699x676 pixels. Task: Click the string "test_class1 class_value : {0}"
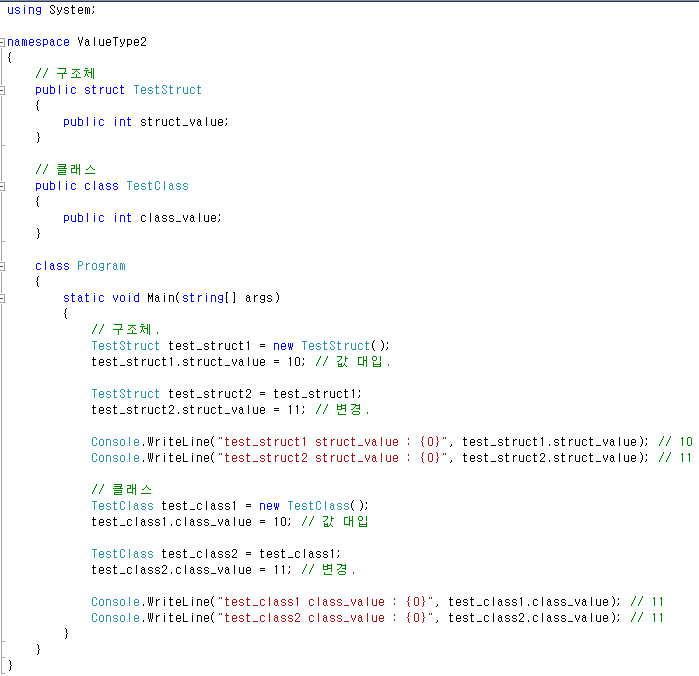pyautogui.click(x=325, y=602)
